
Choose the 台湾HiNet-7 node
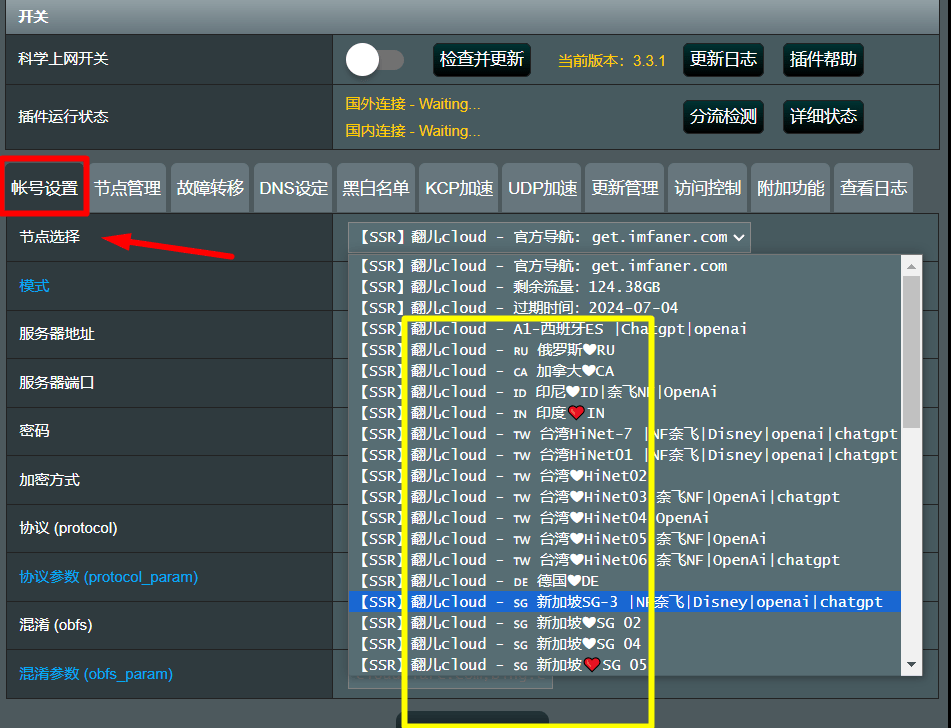pos(625,434)
